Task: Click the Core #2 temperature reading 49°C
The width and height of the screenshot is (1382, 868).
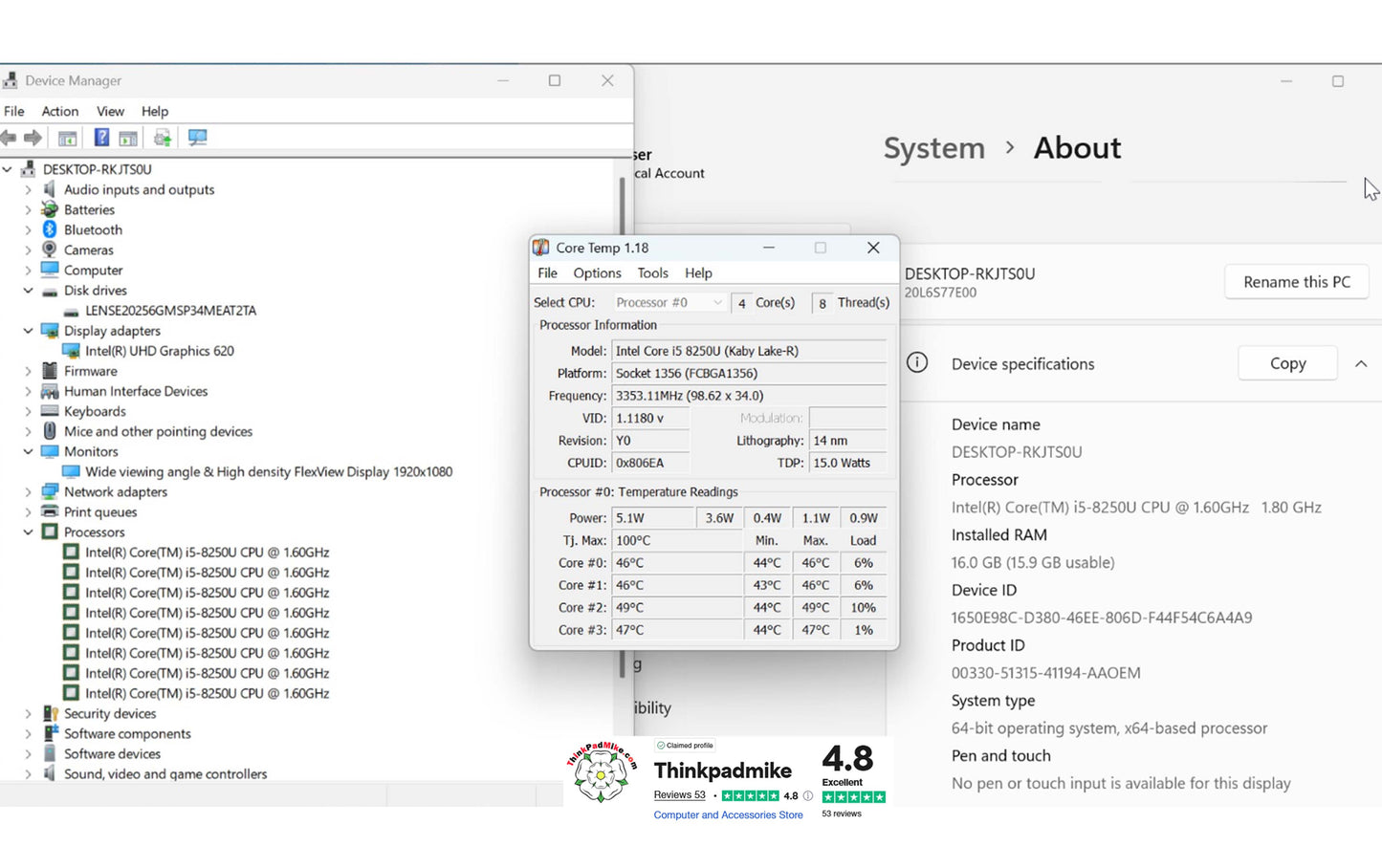Action: click(x=676, y=608)
